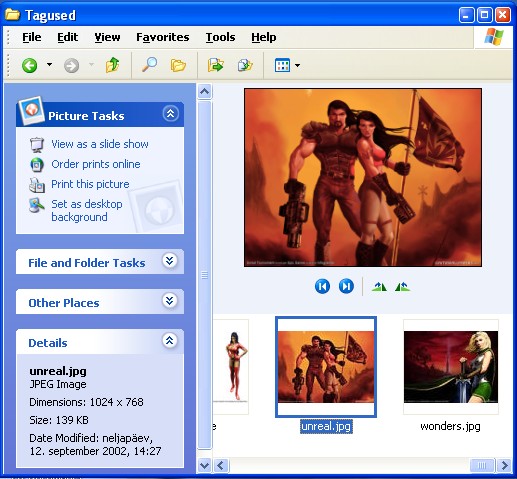Viewport: 517px width, 479px height.
Task: Select the partially visible woman thumbnail
Action: [231, 367]
